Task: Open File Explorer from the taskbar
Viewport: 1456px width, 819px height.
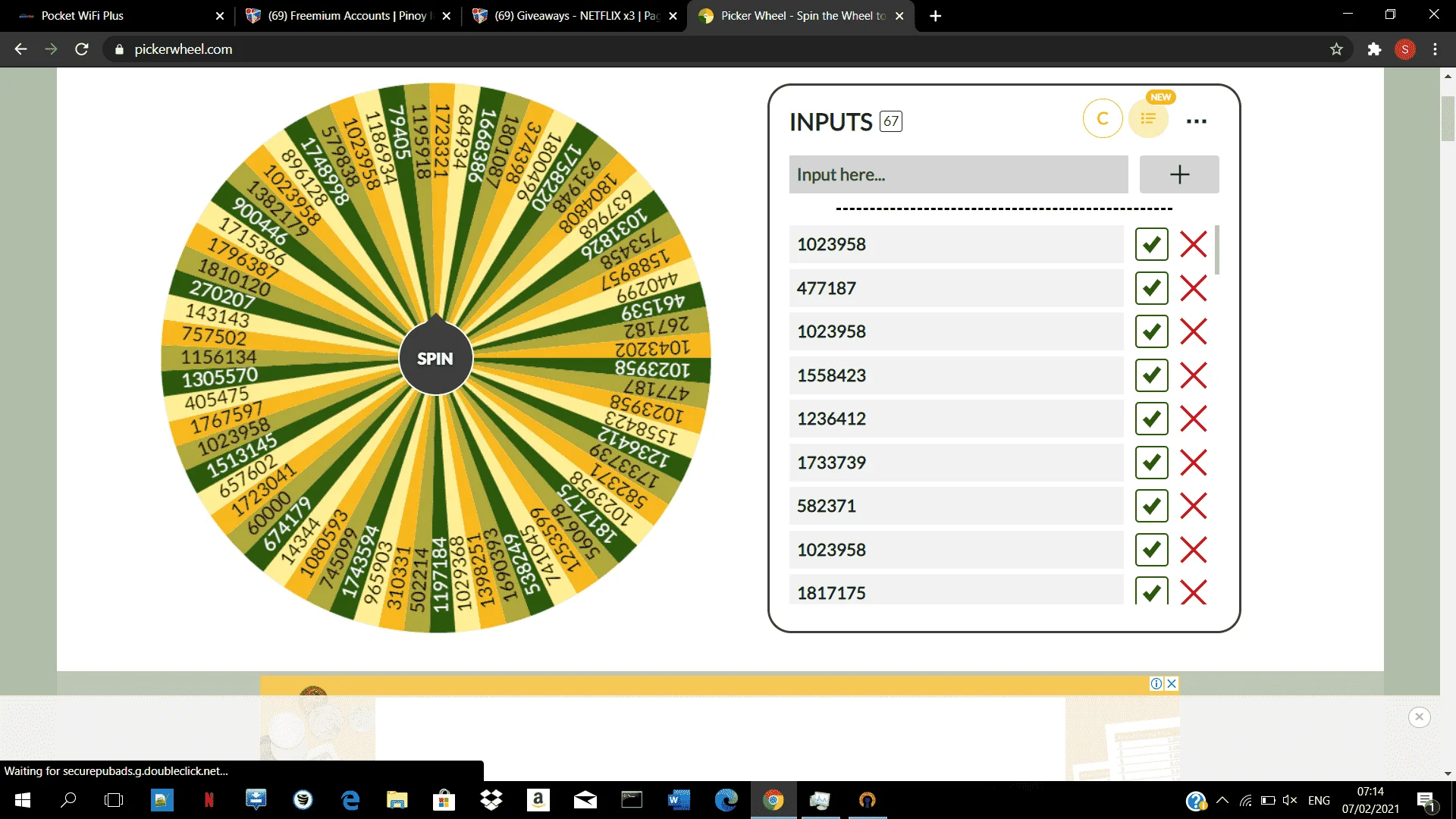Action: [x=397, y=800]
